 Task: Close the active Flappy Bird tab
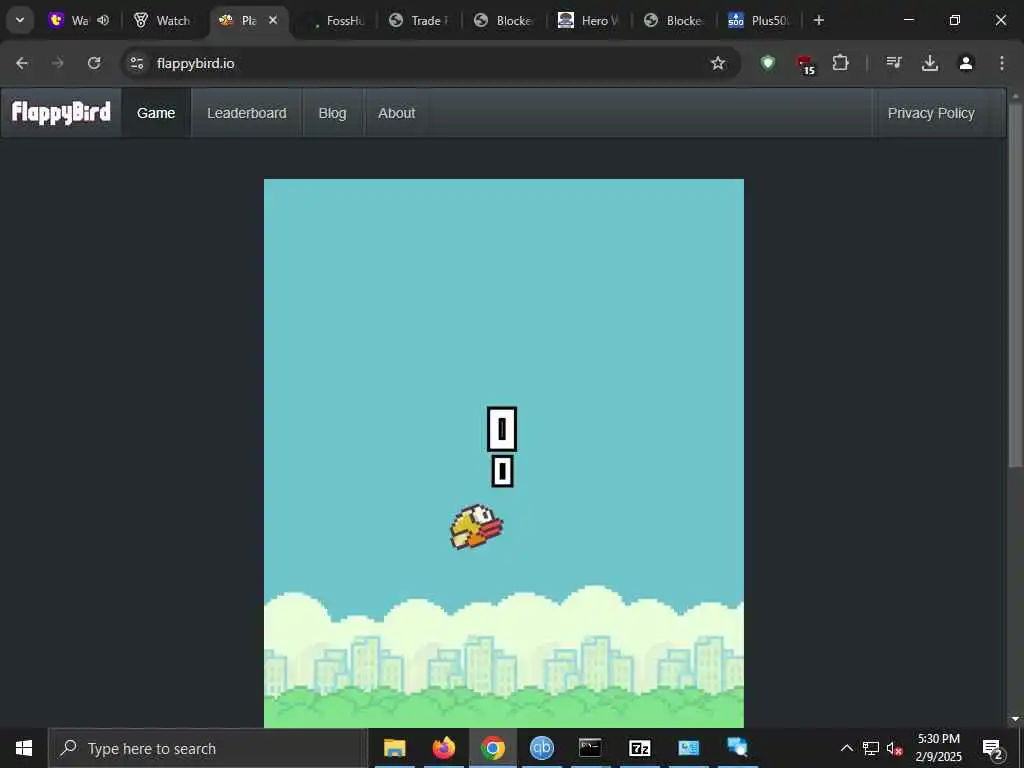[273, 20]
